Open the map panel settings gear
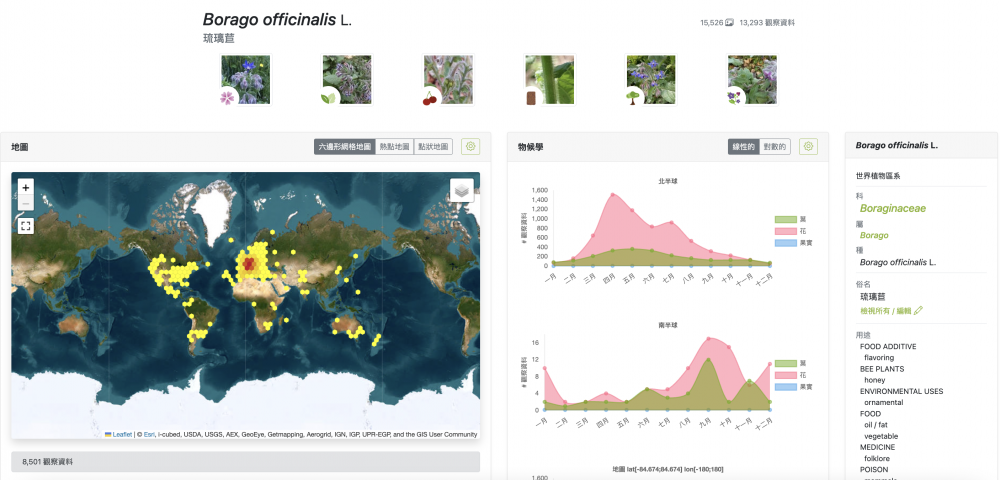Viewport: 1000px width, 480px height. tap(470, 146)
